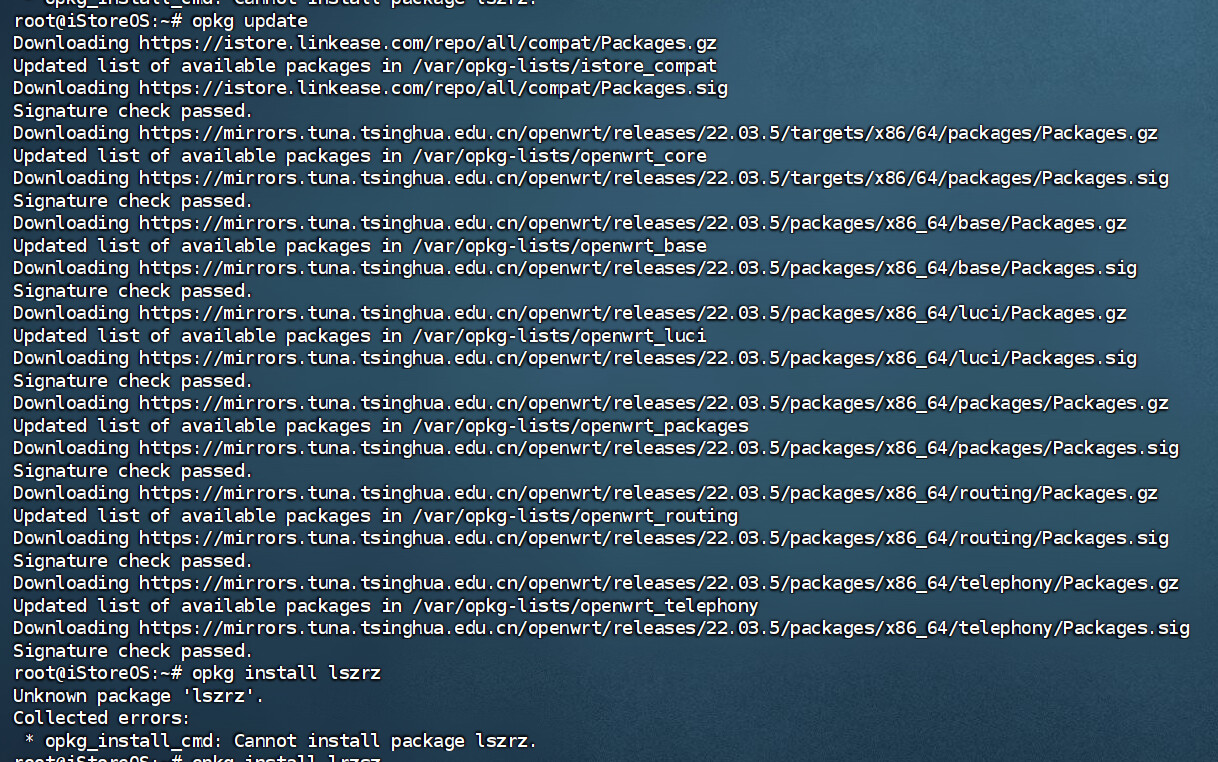Open the istore compat Packages.gz URL
Screen dimensions: 1218x762
pos(427,43)
